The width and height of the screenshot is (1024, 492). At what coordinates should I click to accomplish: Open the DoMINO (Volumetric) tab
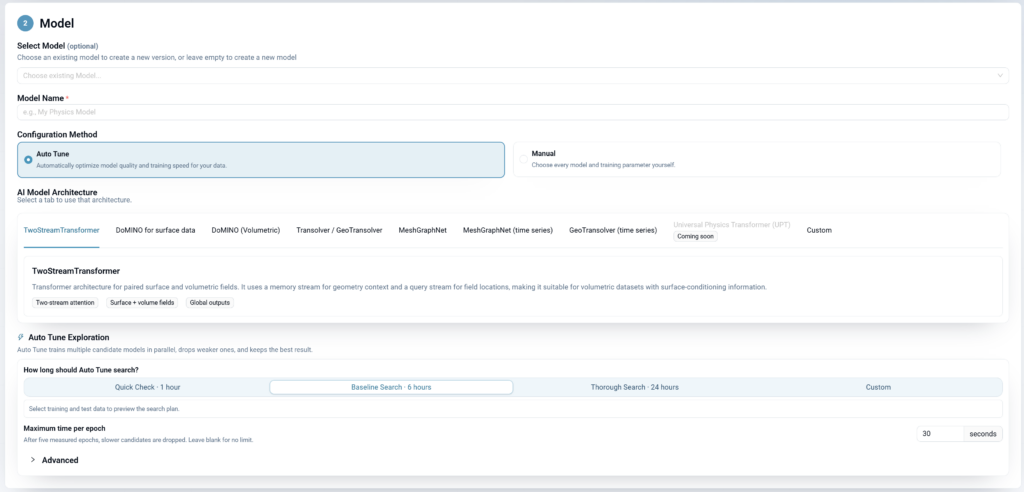pos(246,230)
